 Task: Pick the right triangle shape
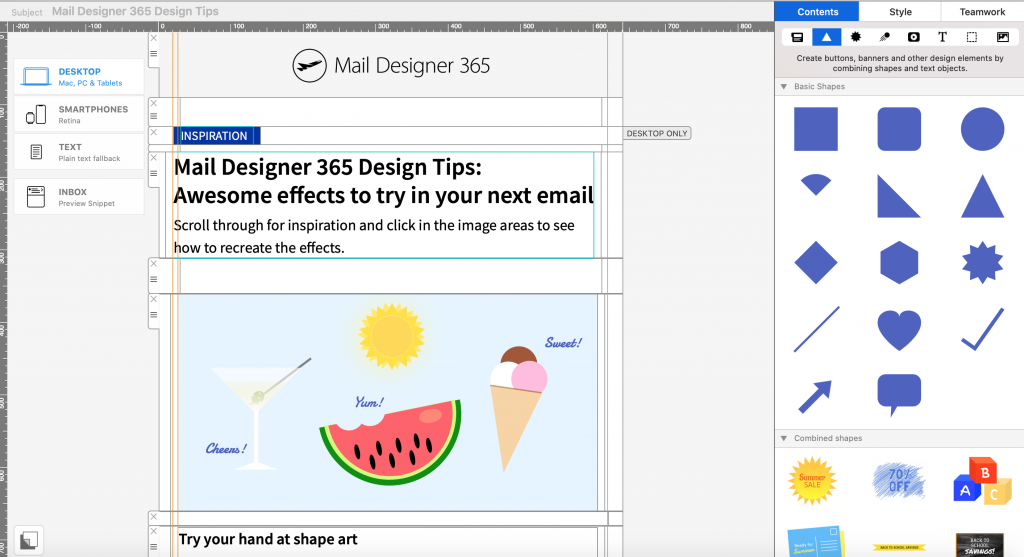898,196
